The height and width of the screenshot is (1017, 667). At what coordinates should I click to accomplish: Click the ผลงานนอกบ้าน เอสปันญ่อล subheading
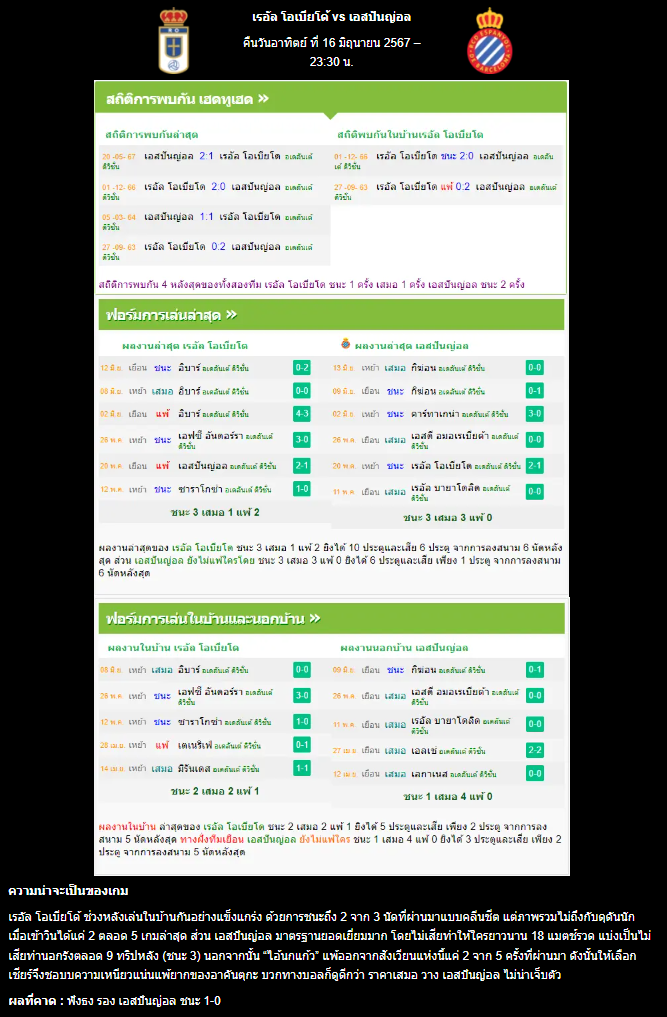point(404,647)
